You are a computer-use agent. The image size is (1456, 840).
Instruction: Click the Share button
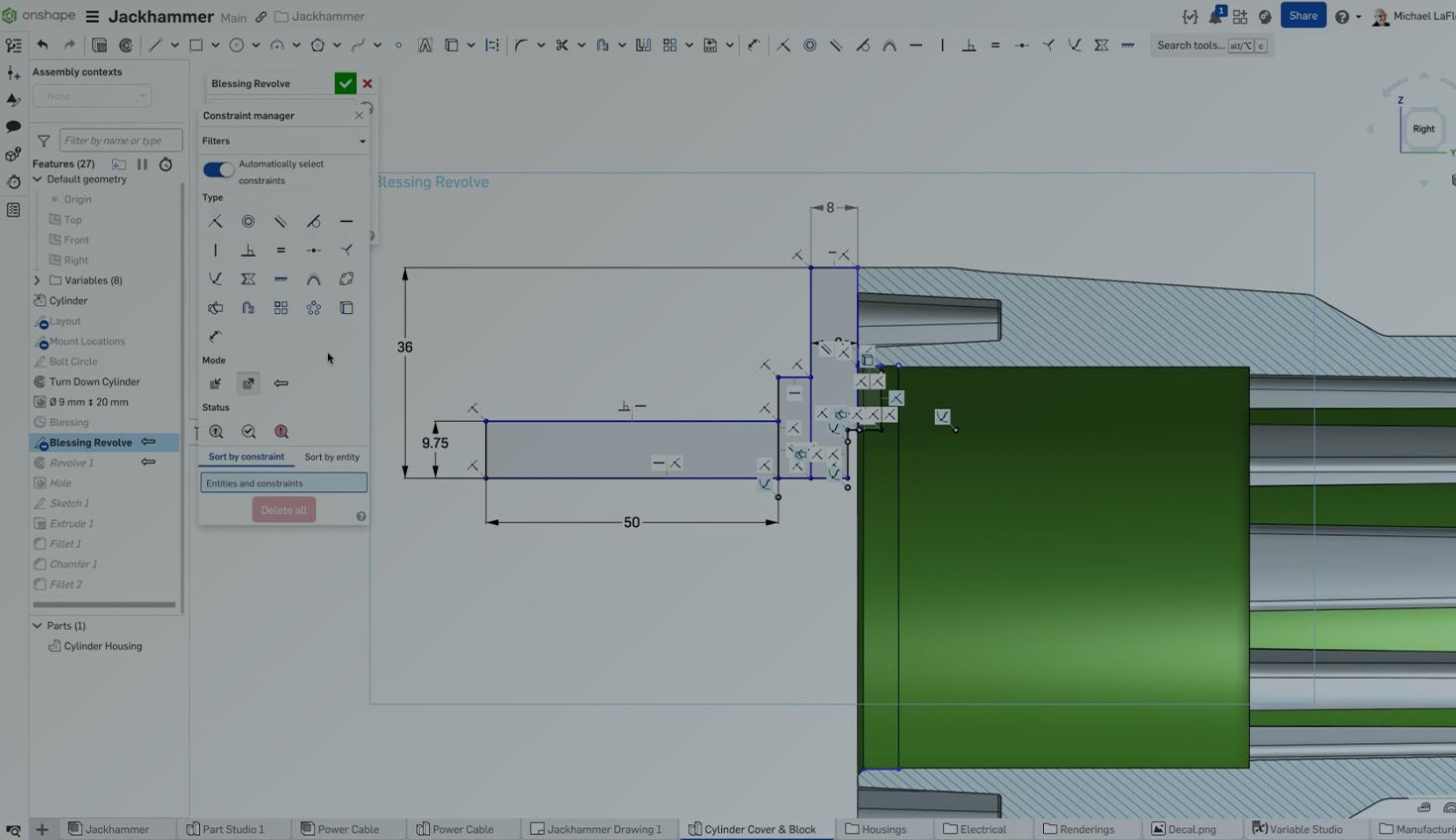click(x=1302, y=16)
